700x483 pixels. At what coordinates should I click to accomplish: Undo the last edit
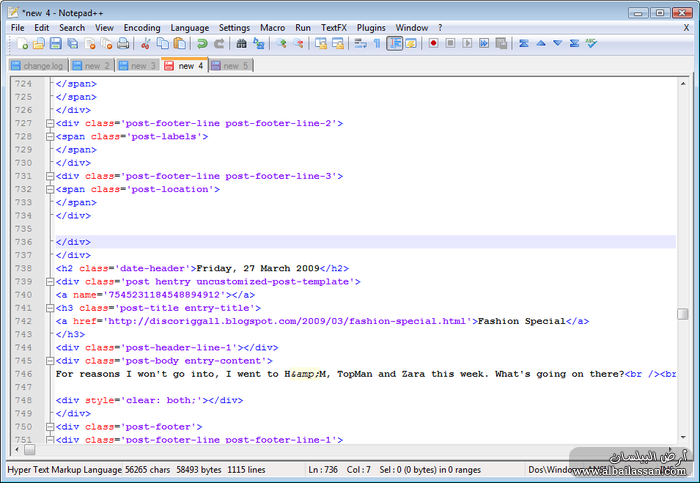pos(202,43)
